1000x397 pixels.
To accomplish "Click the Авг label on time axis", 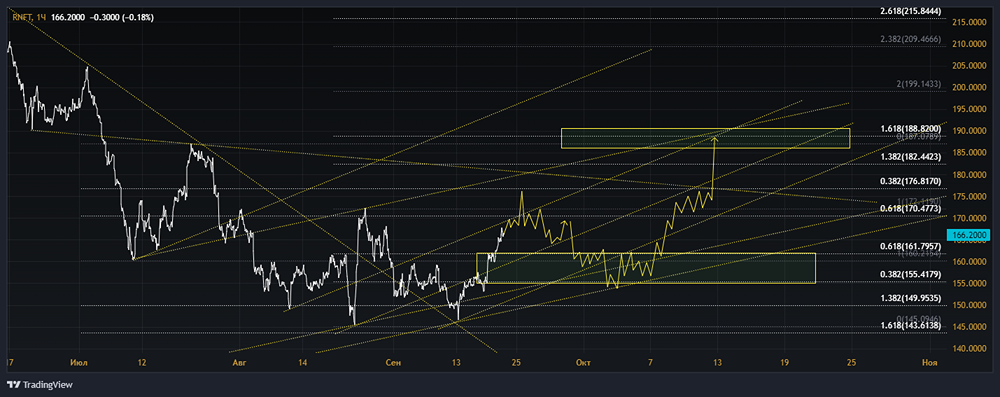I will (x=239, y=363).
